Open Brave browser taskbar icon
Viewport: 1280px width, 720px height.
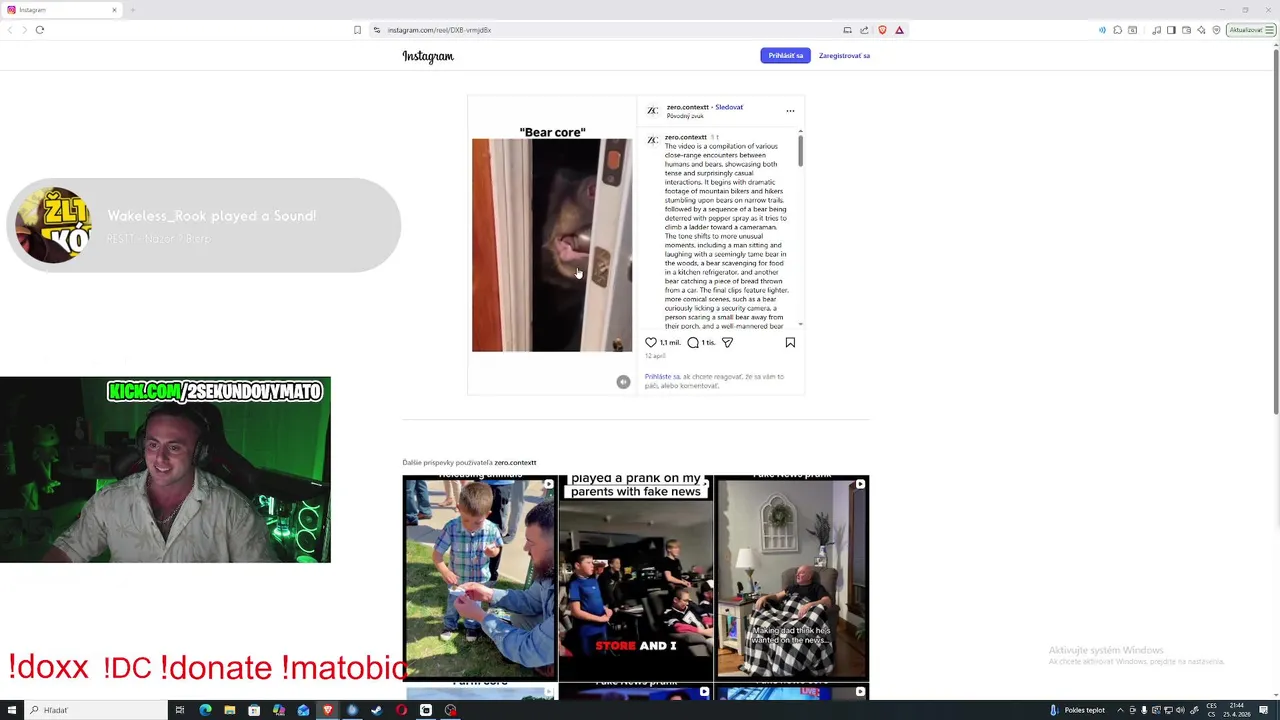pyautogui.click(x=327, y=710)
